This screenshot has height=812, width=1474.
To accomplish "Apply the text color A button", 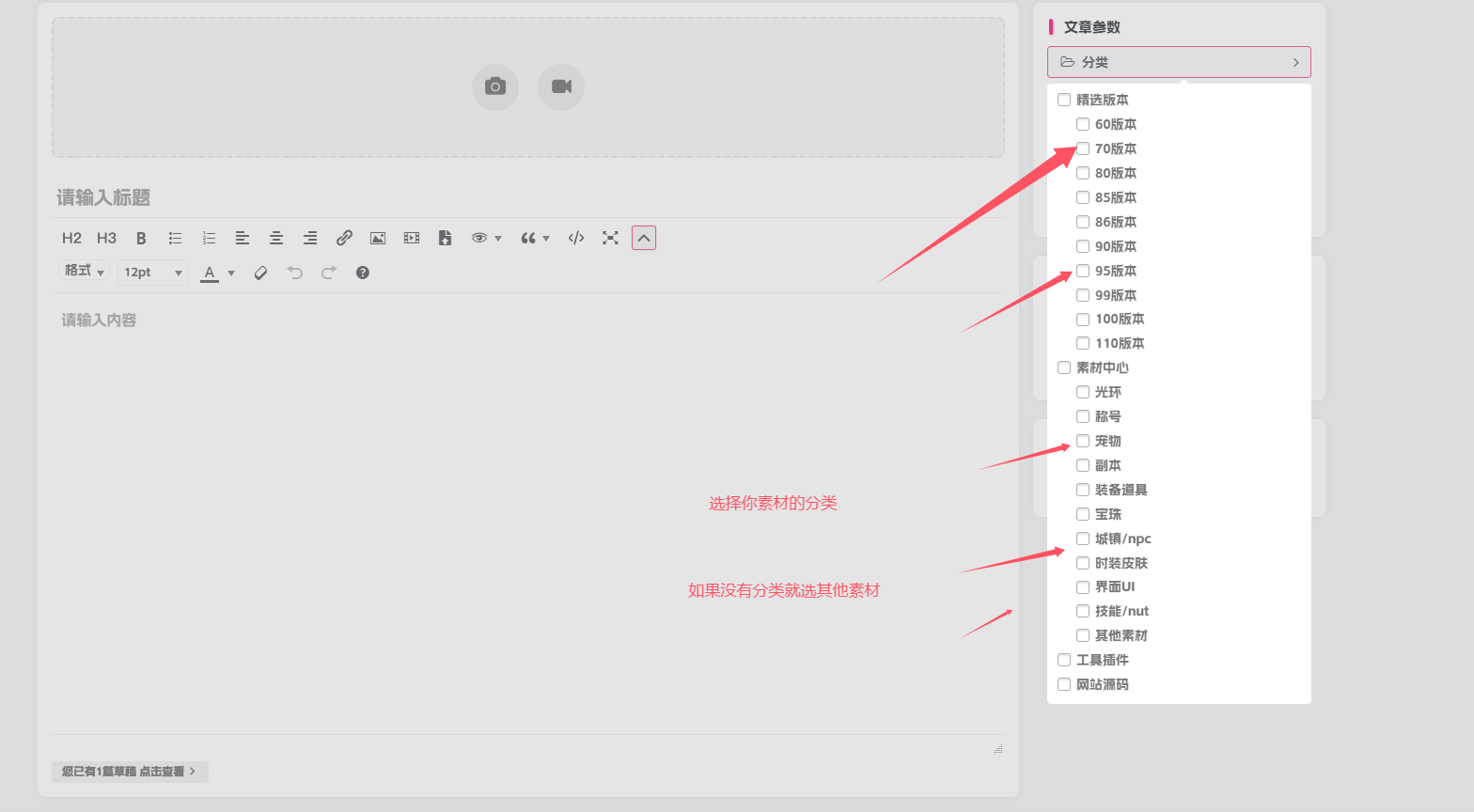I will point(210,272).
